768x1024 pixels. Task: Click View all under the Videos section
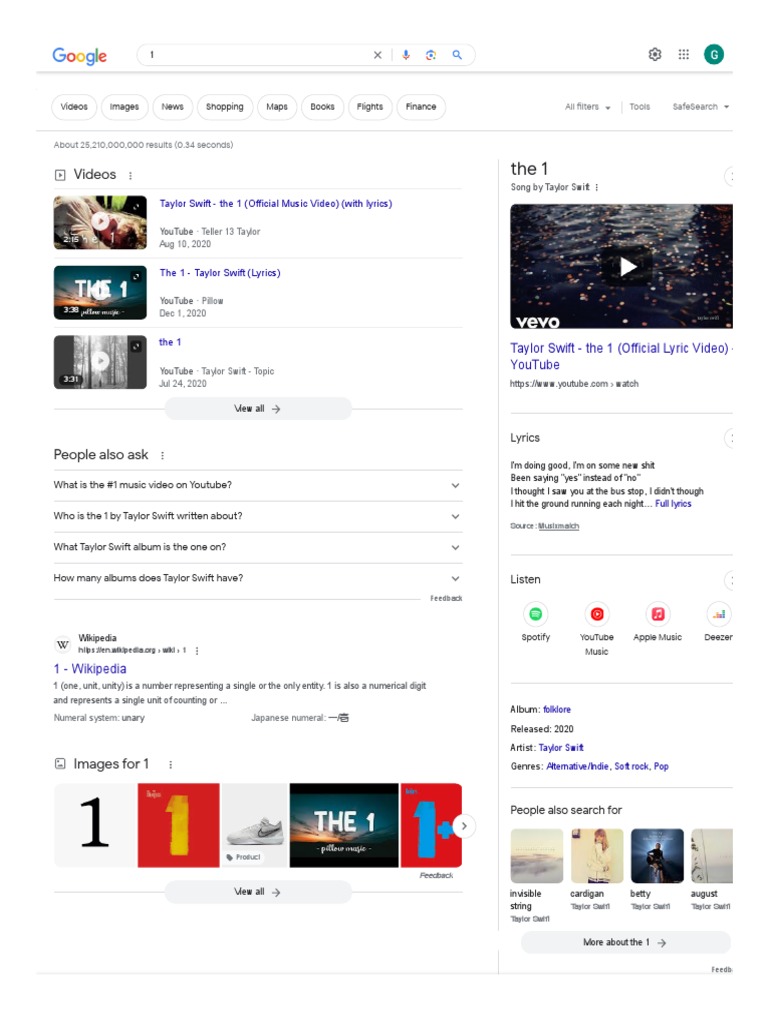click(x=258, y=409)
